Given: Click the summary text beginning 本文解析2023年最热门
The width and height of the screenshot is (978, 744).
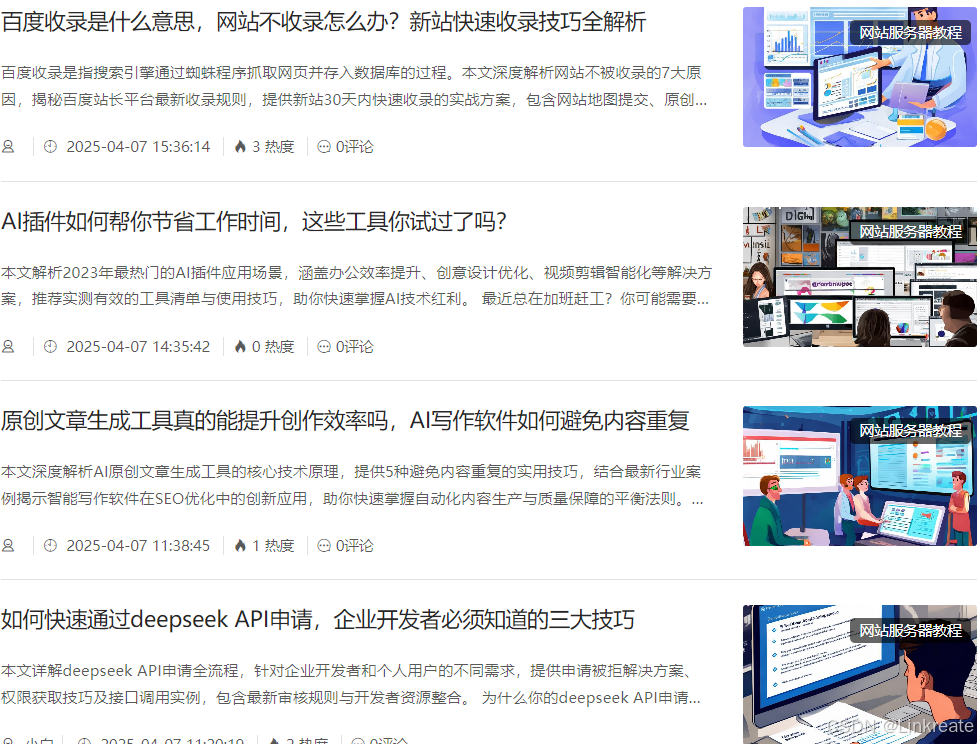Looking at the screenshot, I should pyautogui.click(x=356, y=286).
